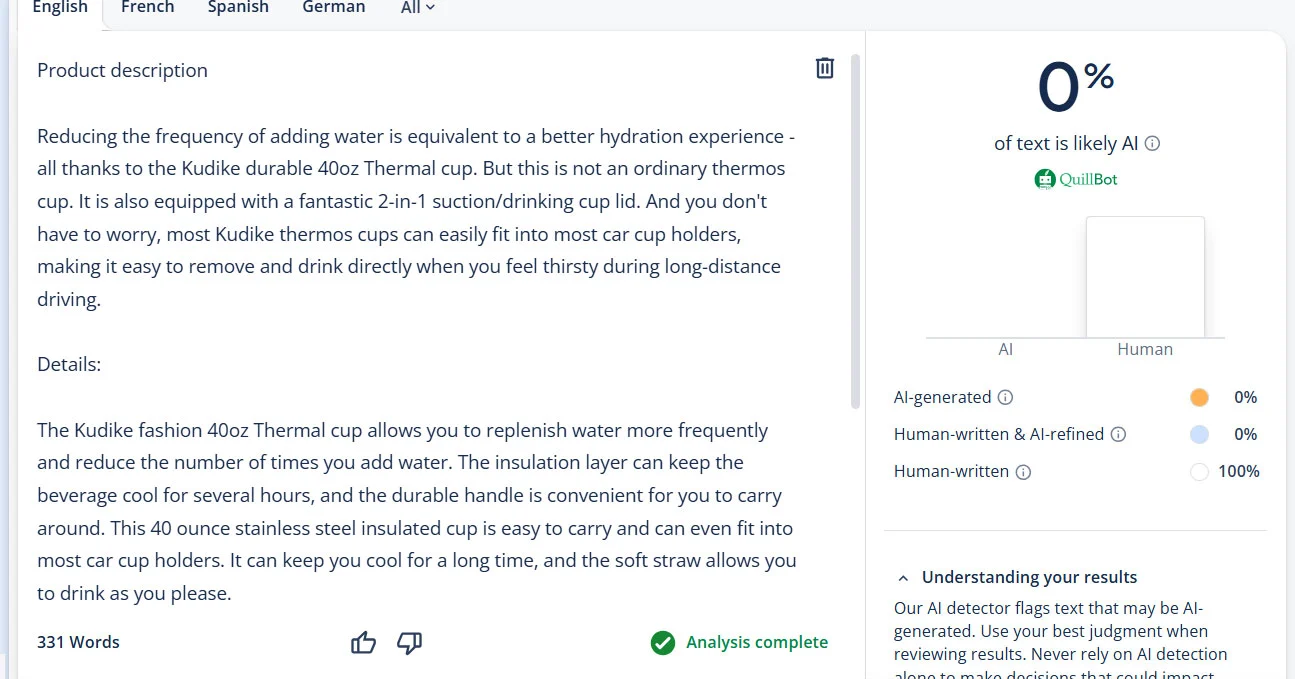Image resolution: width=1295 pixels, height=679 pixels.
Task: Switch to the French language tab
Action: [148, 8]
